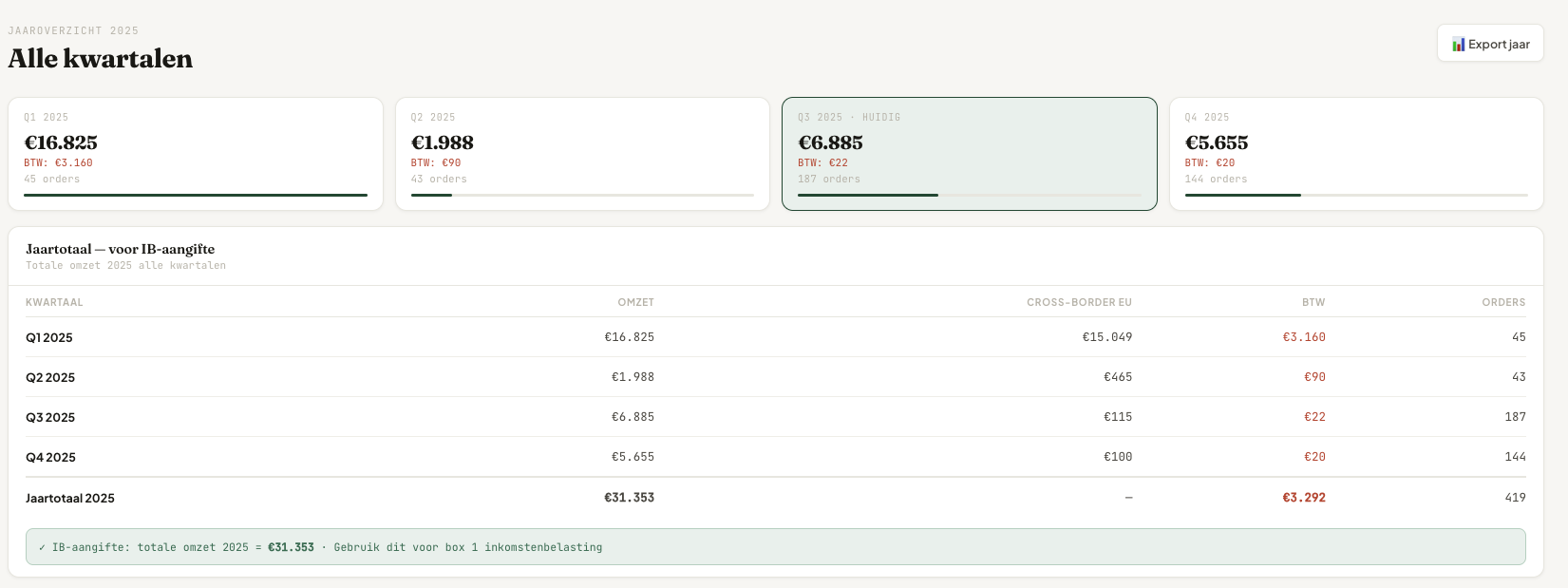Click the Q4 2025 progress bar
The width and height of the screenshot is (1568, 588).
(1355, 195)
